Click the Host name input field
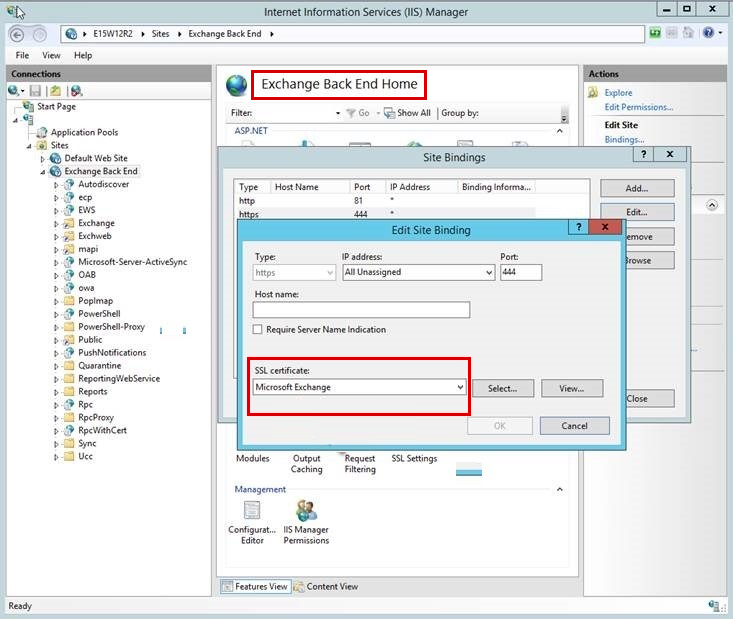The width and height of the screenshot is (733, 619). pos(361,310)
